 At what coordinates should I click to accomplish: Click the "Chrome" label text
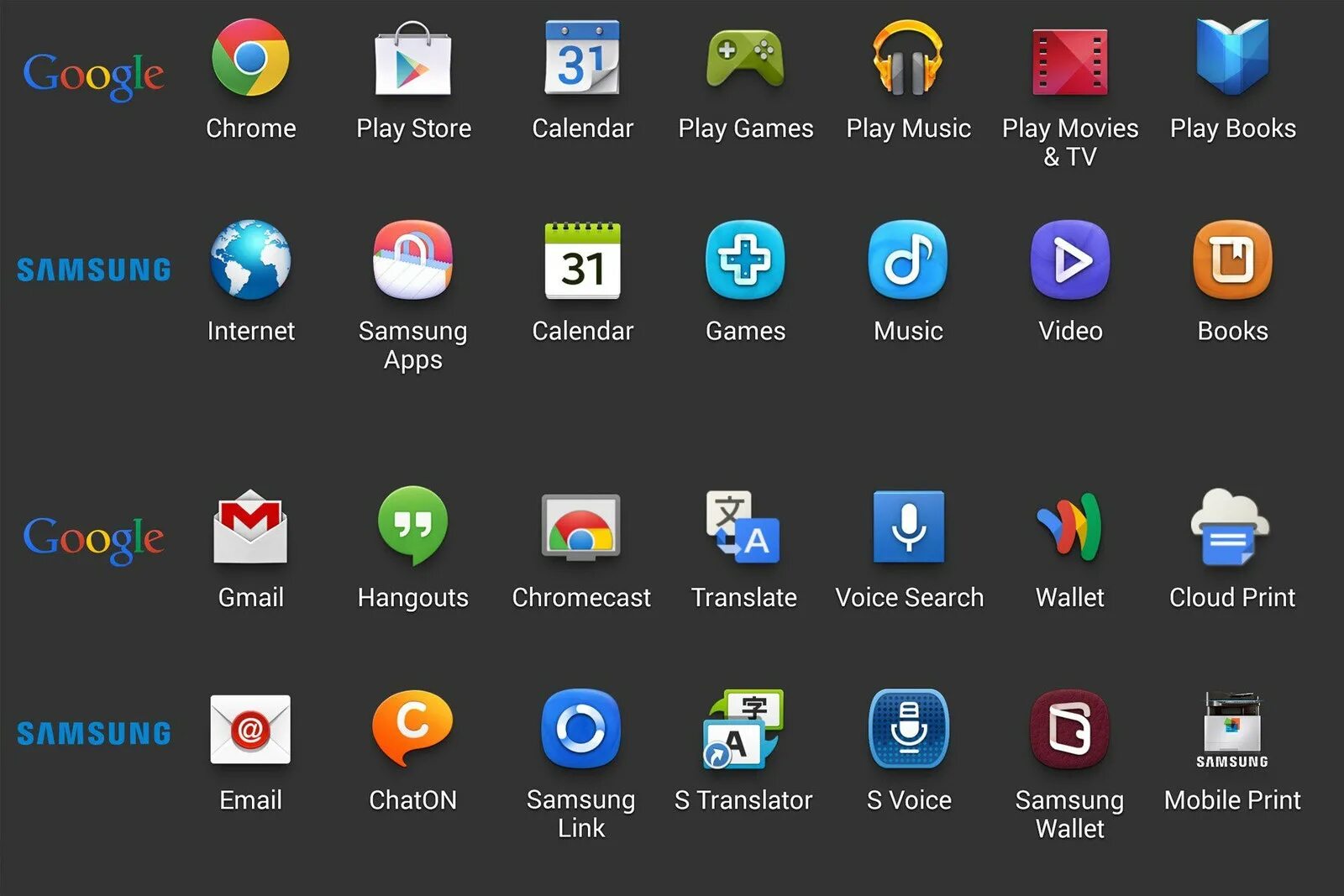point(250,128)
